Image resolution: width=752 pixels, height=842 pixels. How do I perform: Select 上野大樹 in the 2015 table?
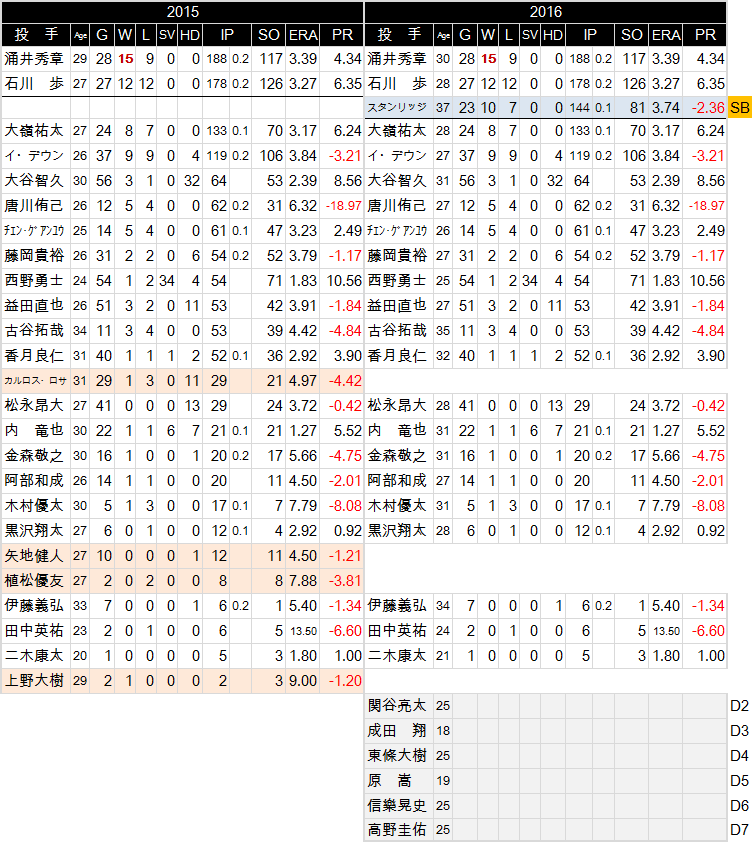[x=35, y=680]
